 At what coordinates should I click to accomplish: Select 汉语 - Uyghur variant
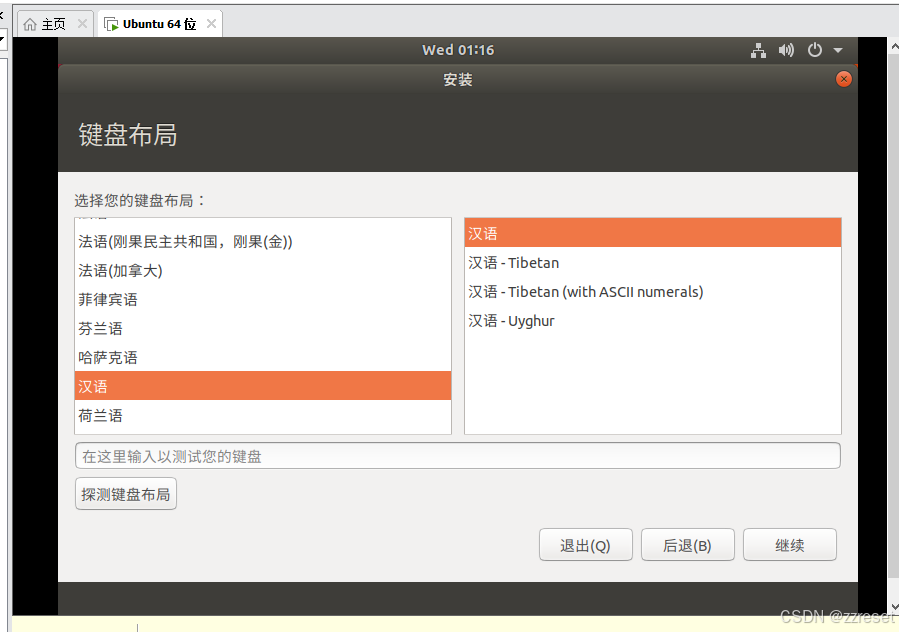pyautogui.click(x=652, y=321)
